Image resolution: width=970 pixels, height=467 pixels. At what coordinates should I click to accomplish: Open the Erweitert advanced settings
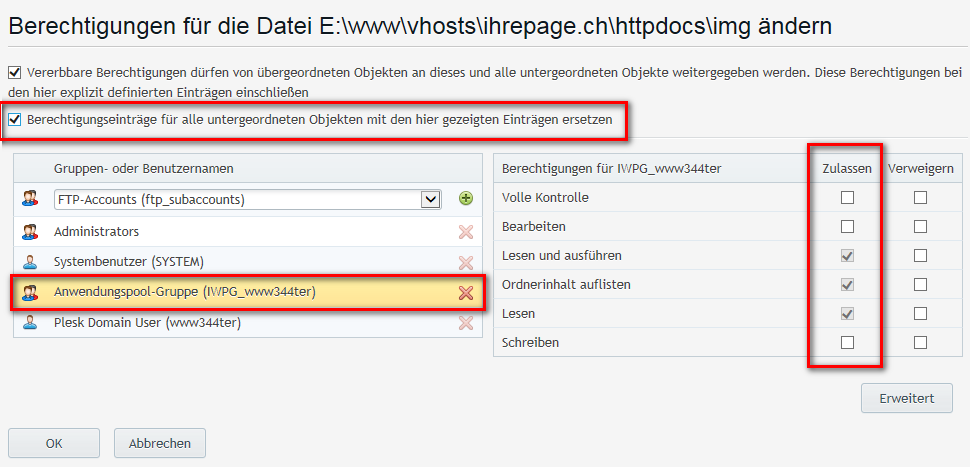906,398
